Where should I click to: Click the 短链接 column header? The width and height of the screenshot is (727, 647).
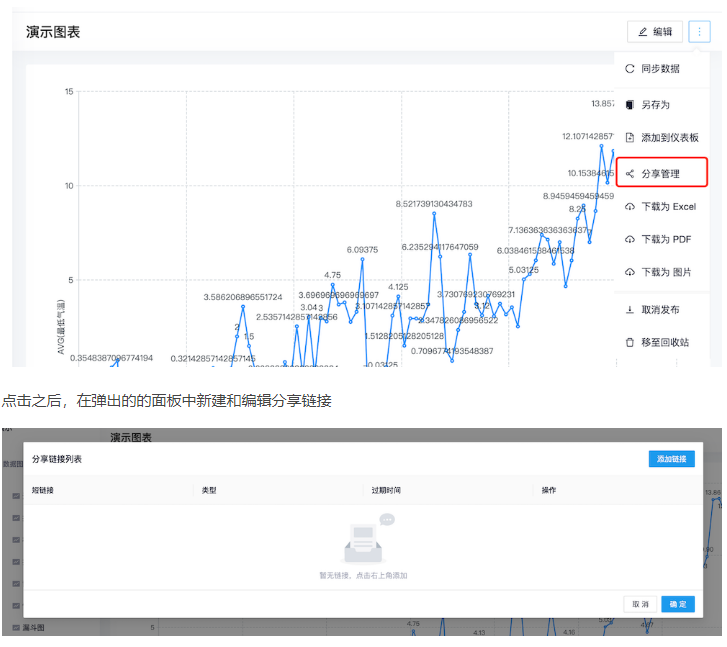45,491
